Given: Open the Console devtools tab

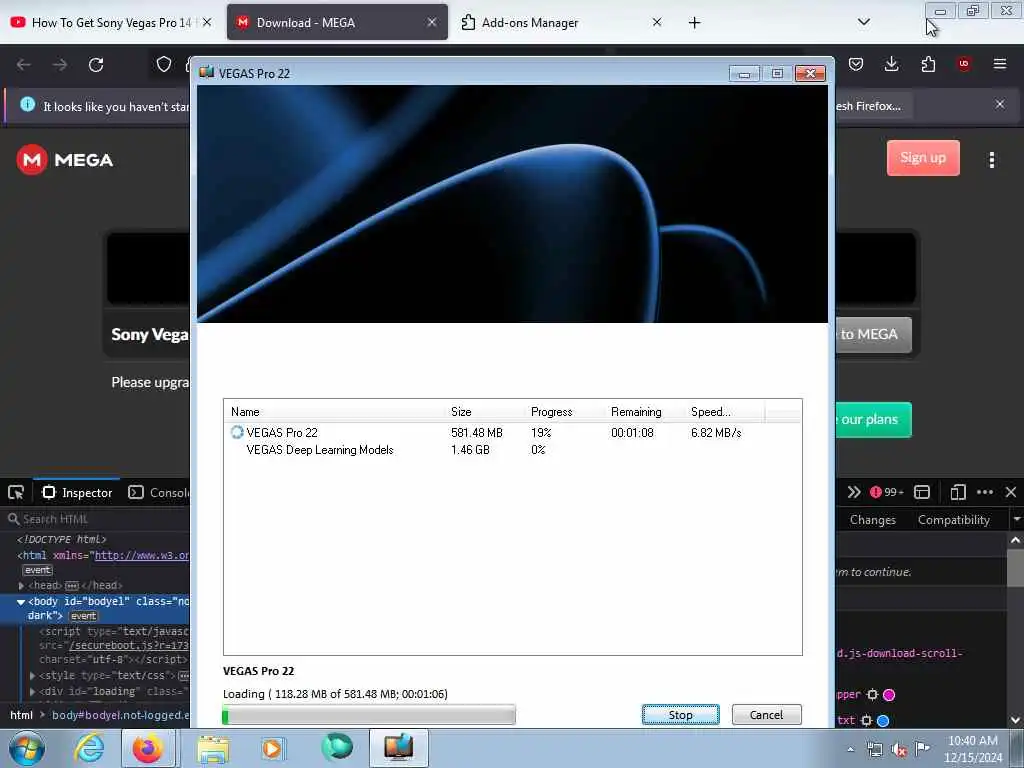Looking at the screenshot, I should tap(158, 492).
